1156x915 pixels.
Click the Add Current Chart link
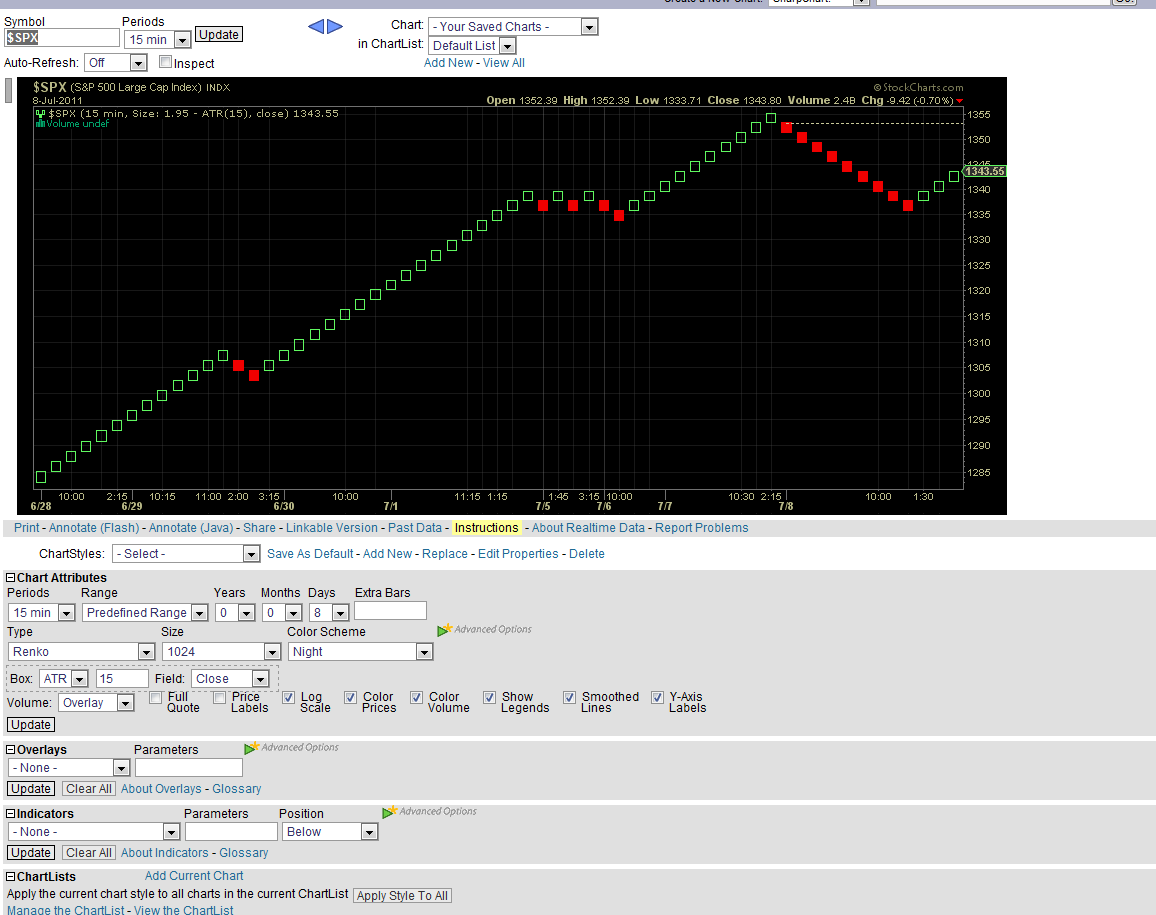(x=194, y=876)
